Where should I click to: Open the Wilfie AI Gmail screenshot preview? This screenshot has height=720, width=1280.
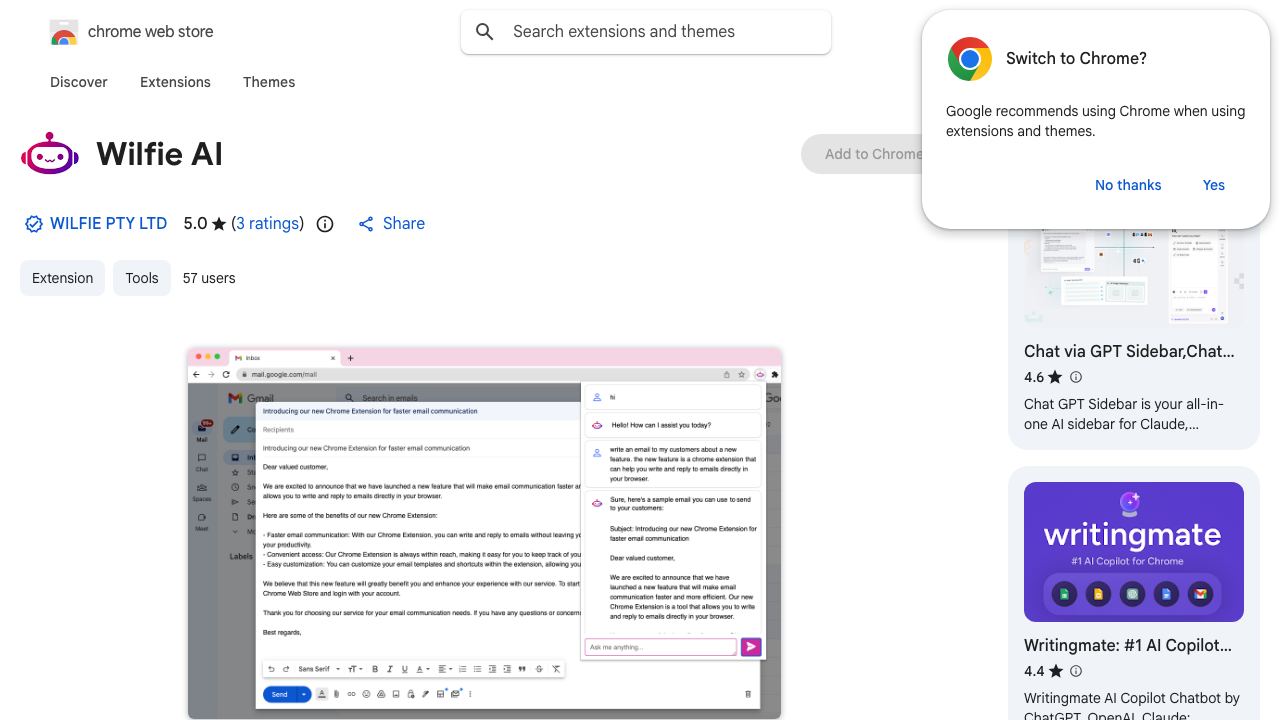click(x=485, y=533)
